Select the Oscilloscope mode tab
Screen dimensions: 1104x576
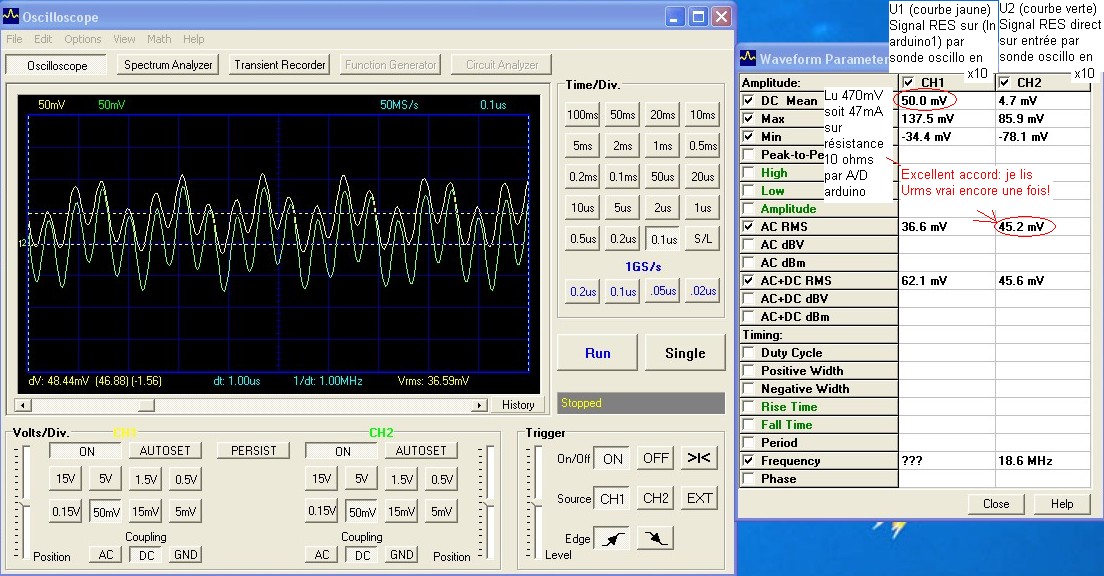tap(57, 65)
